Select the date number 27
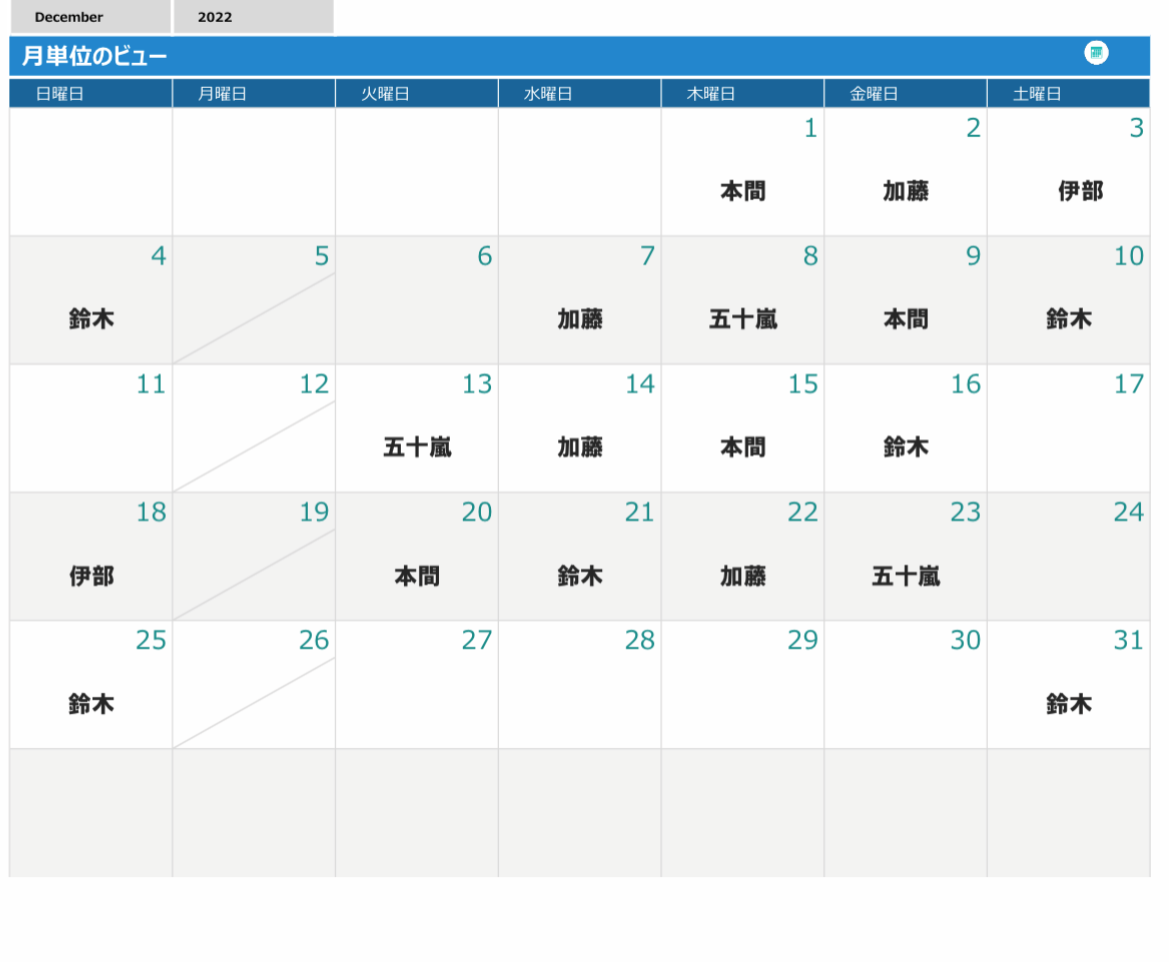 click(477, 640)
